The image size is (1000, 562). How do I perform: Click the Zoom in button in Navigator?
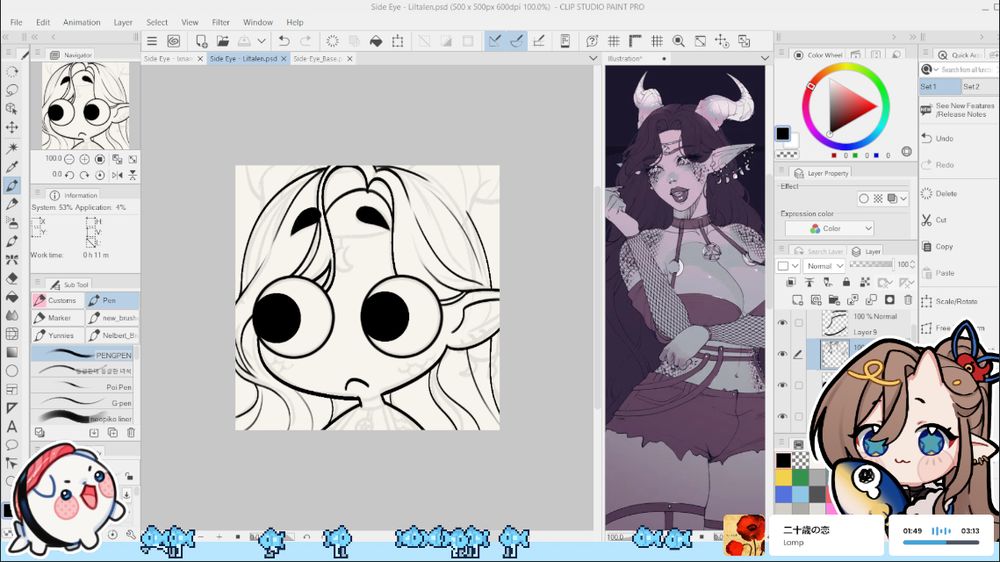[84, 159]
